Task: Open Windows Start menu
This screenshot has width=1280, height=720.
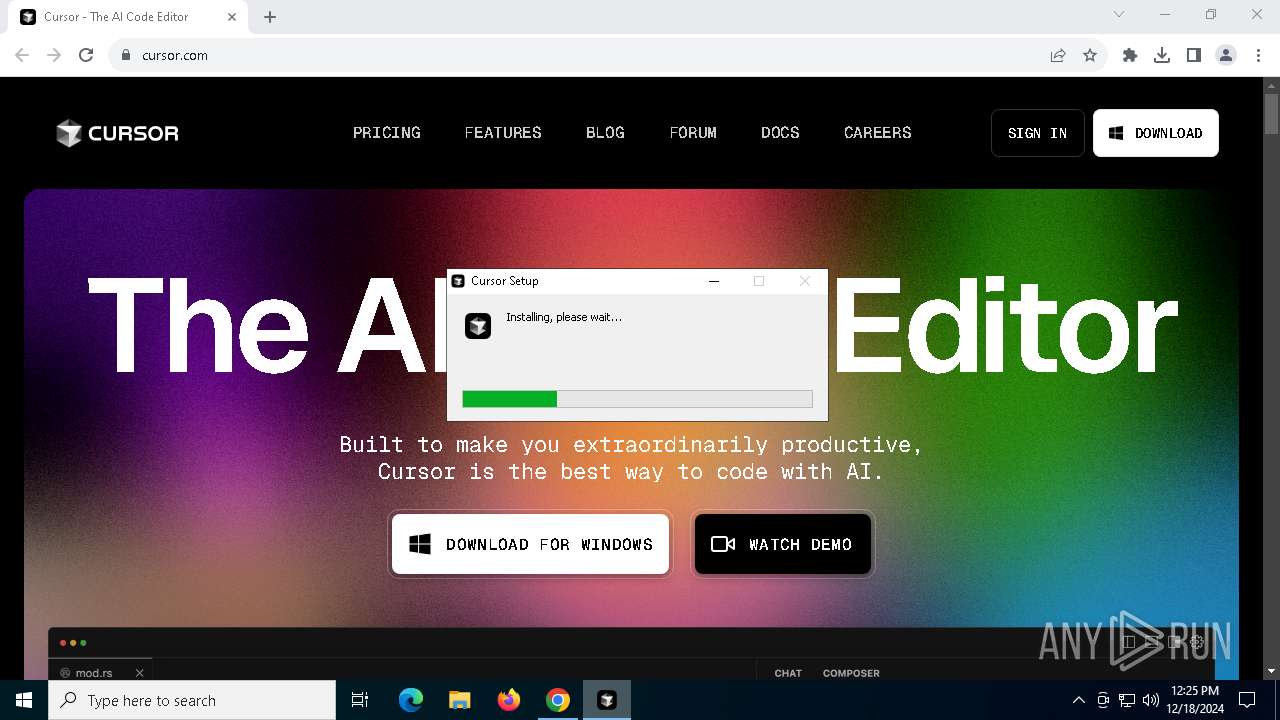Action: [24, 700]
